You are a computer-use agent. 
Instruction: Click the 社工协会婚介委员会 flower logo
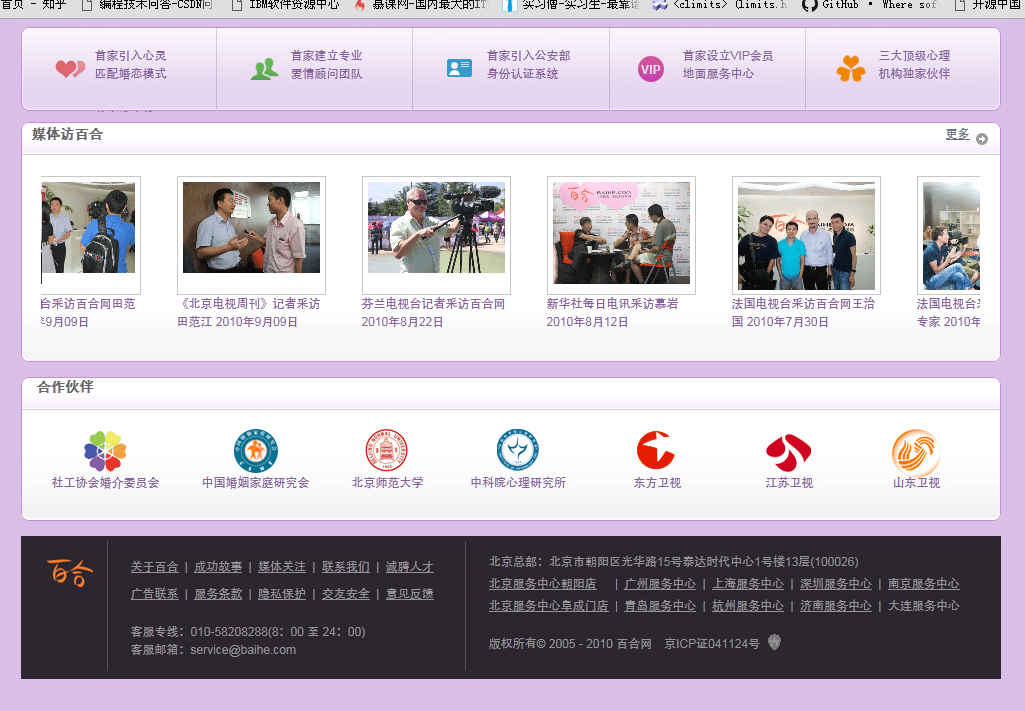103,452
